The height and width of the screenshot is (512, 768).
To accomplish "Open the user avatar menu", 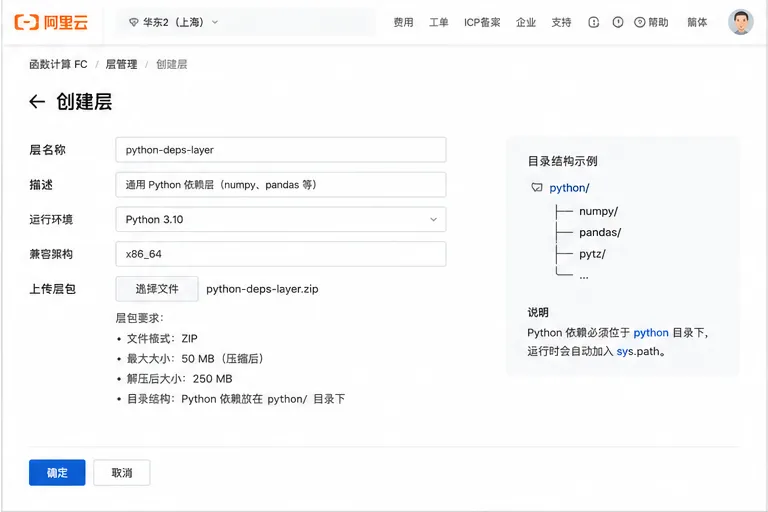I will pyautogui.click(x=741, y=22).
